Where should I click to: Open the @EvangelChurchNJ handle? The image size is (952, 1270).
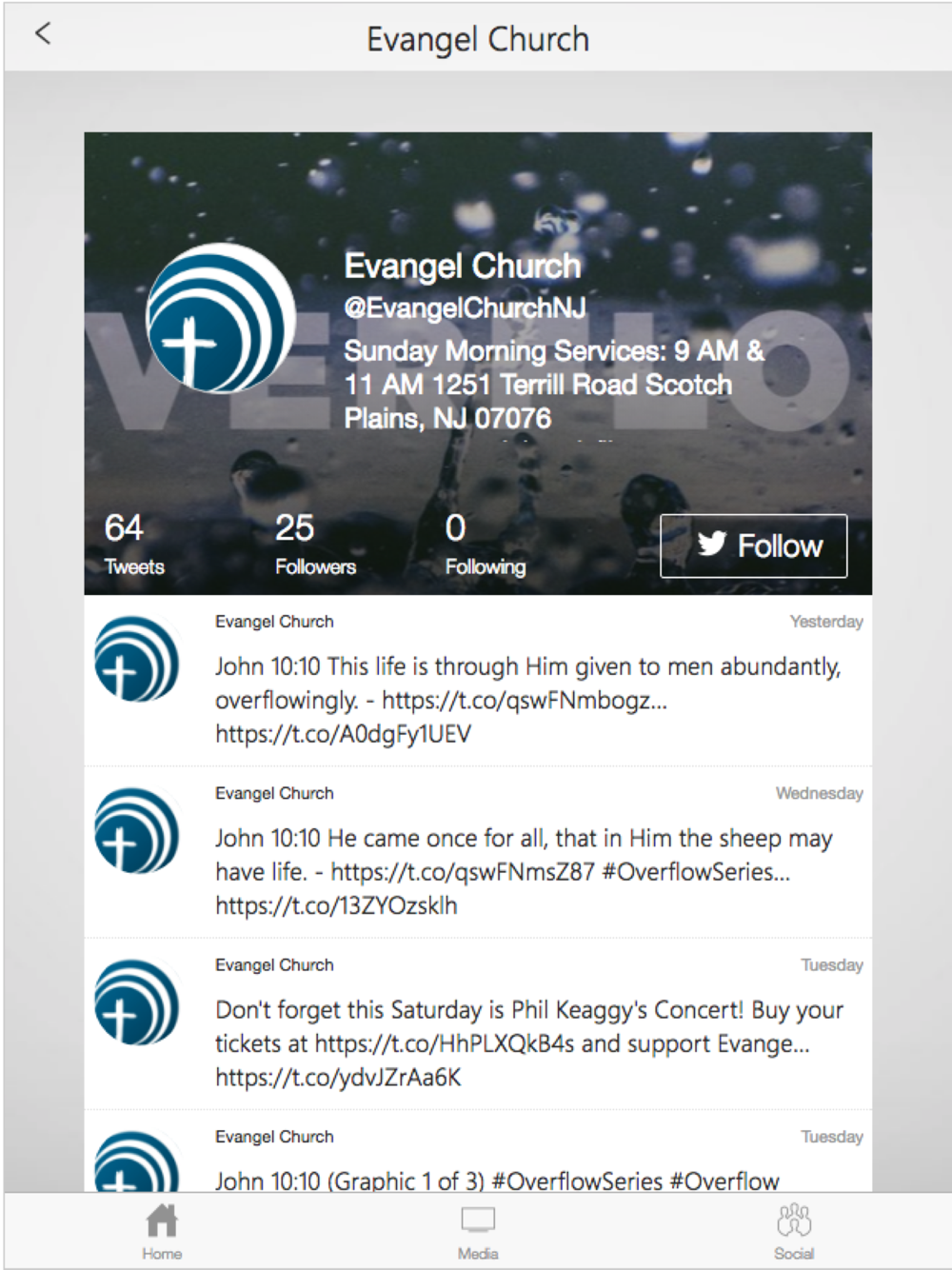tap(465, 308)
